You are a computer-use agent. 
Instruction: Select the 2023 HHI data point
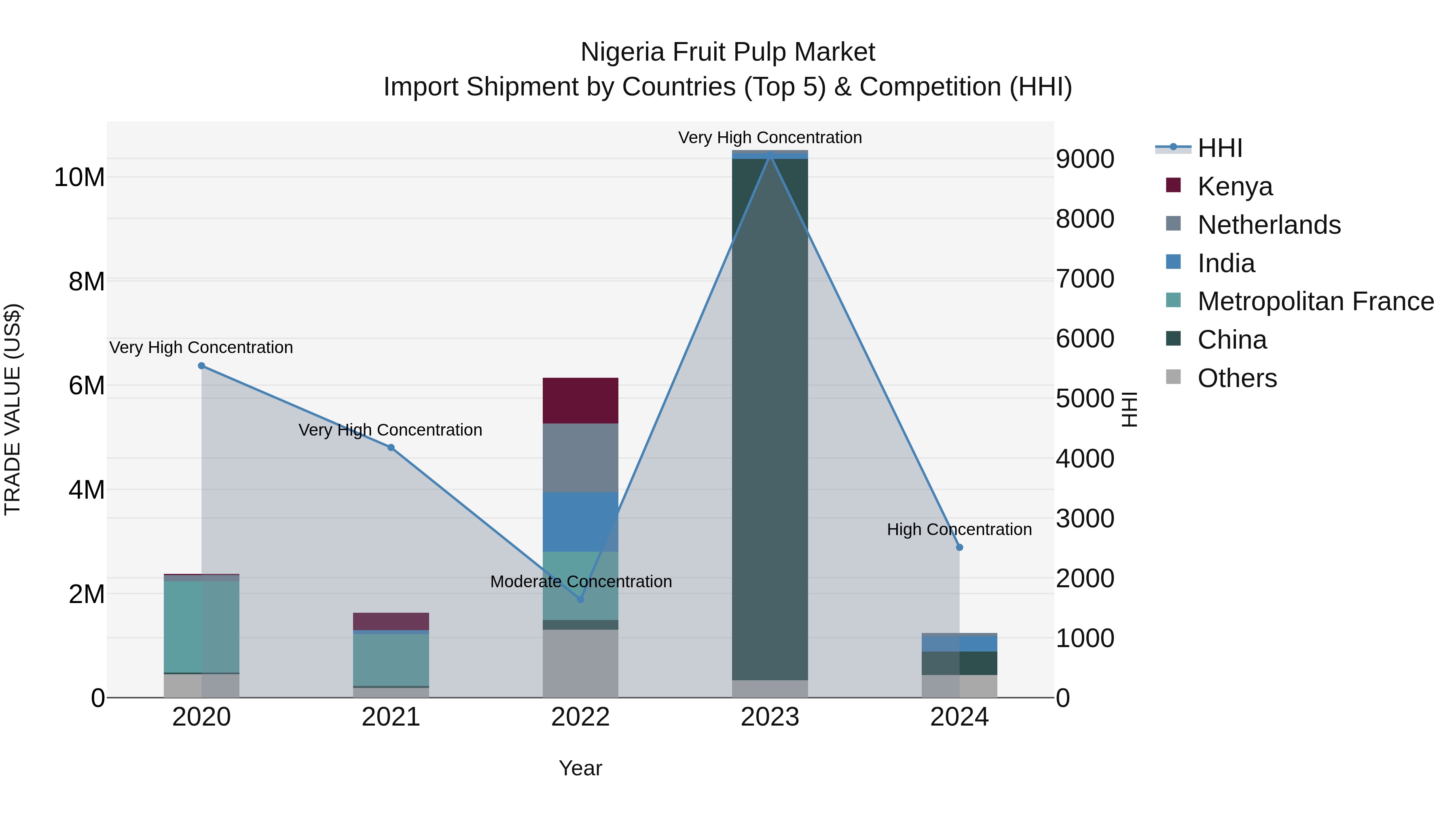770,154
